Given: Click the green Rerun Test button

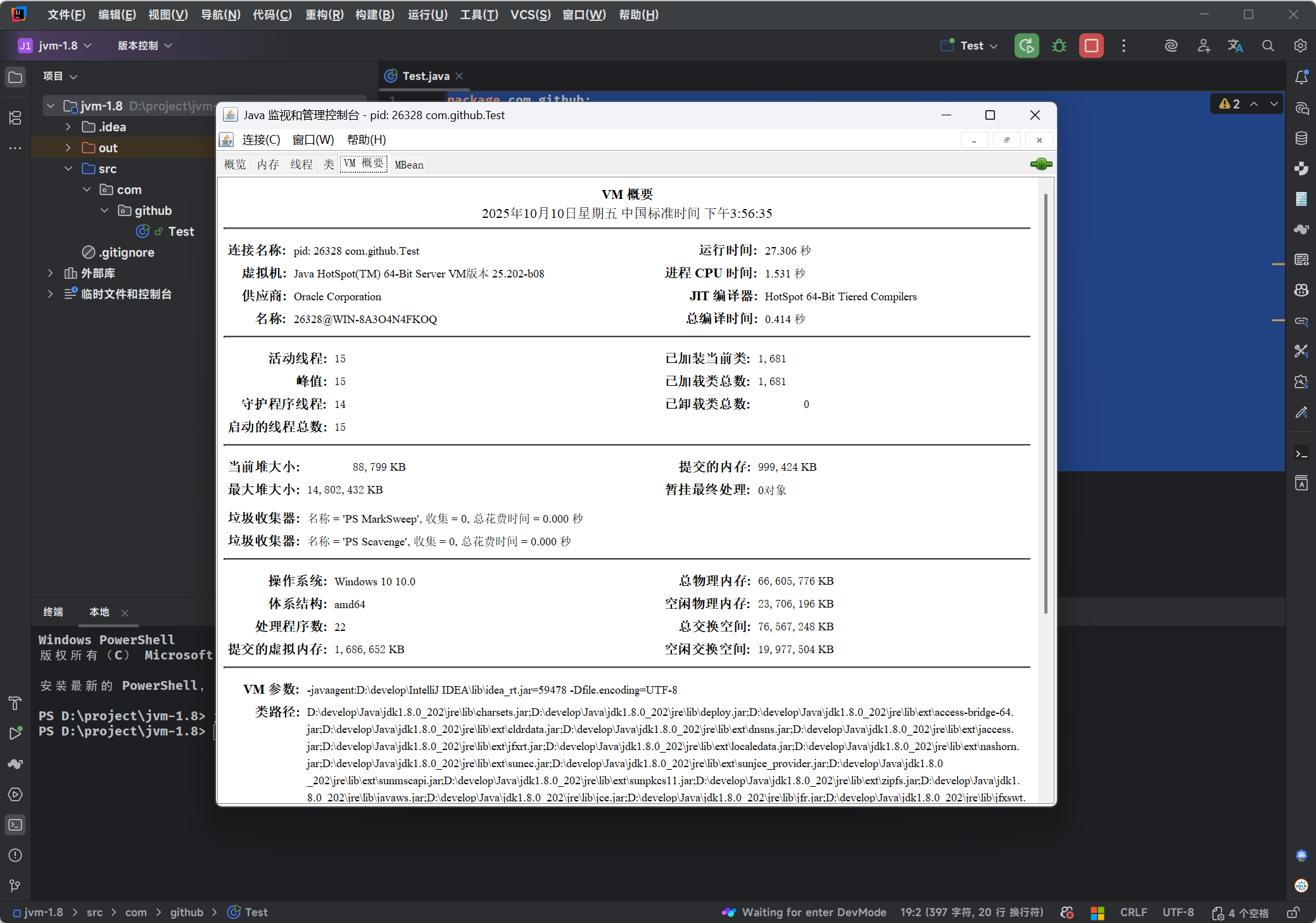Looking at the screenshot, I should 1026,46.
